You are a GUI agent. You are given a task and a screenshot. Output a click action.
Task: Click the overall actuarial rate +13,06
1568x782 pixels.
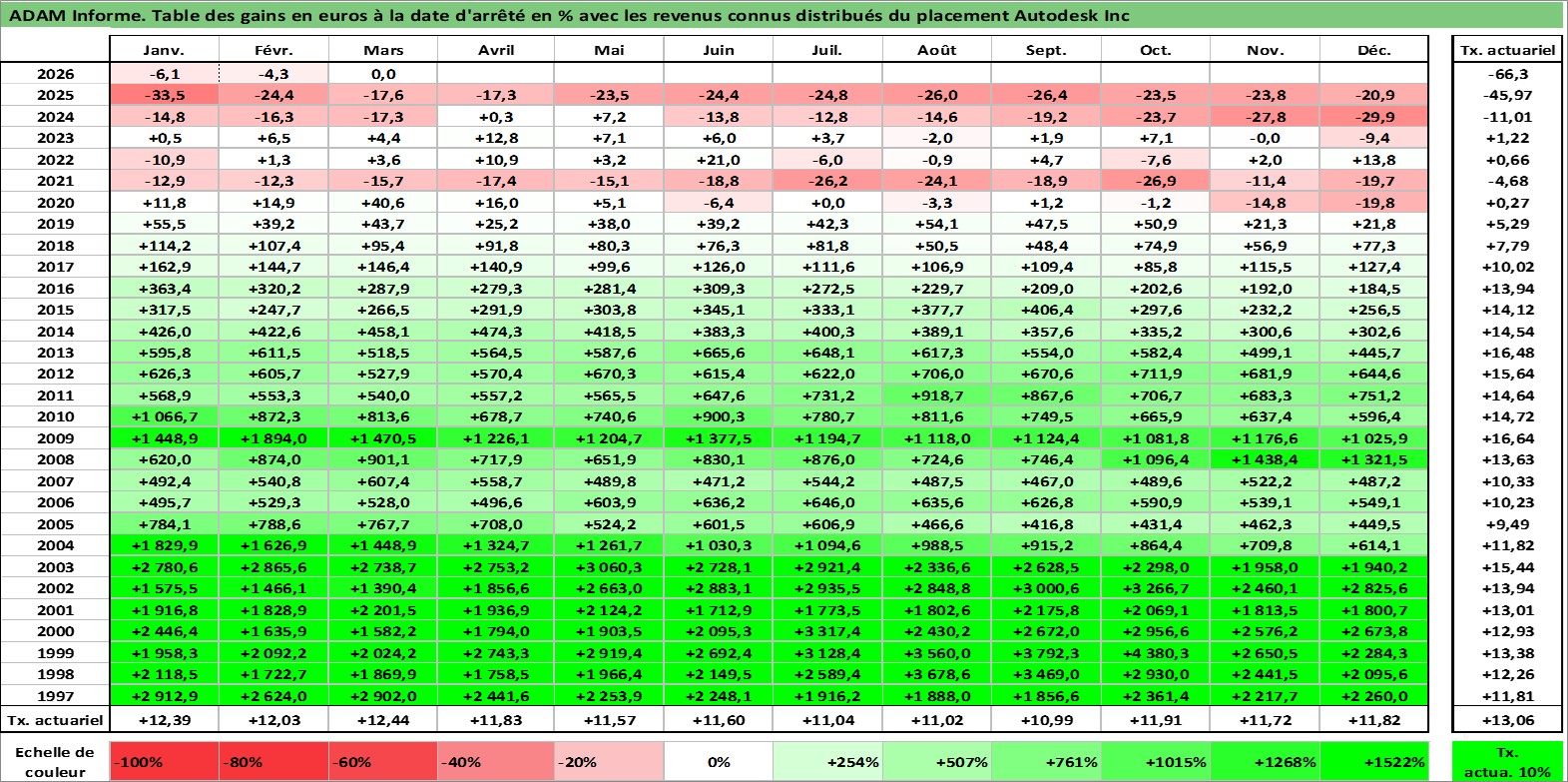click(x=1507, y=720)
